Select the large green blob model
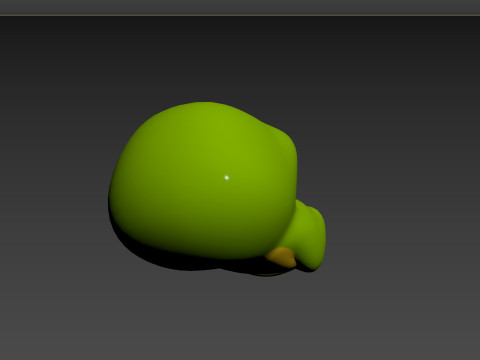This screenshot has height=360, width=480. tap(203, 182)
